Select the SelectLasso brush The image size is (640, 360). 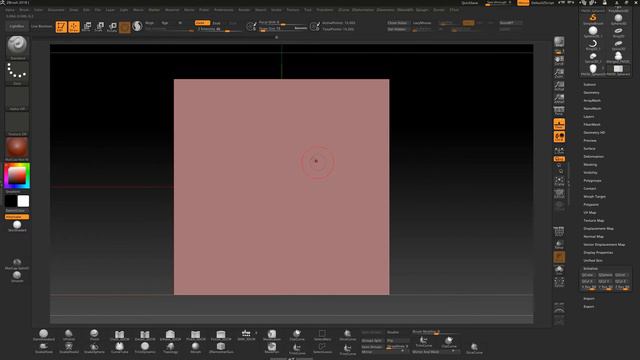pyautogui.click(x=322, y=348)
